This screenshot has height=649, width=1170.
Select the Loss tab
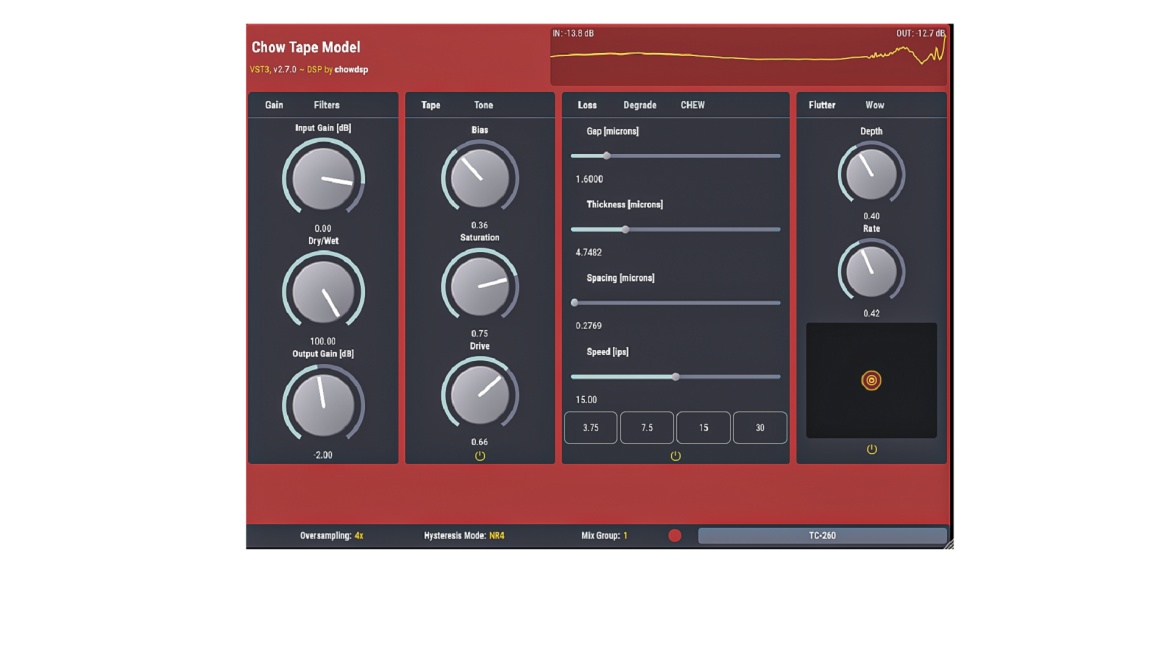pyautogui.click(x=587, y=105)
